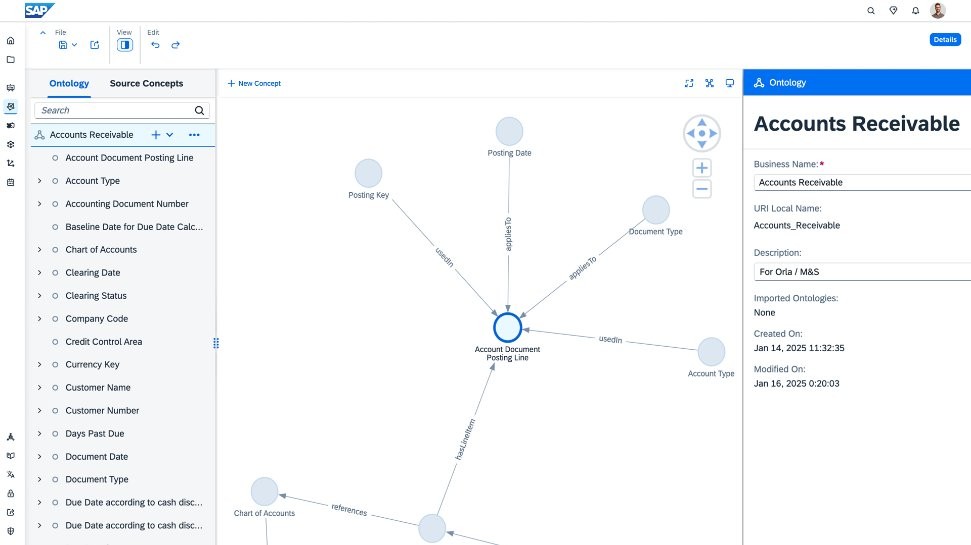Select the Ontology tab
This screenshot has width=971, height=545.
pyautogui.click(x=70, y=83)
